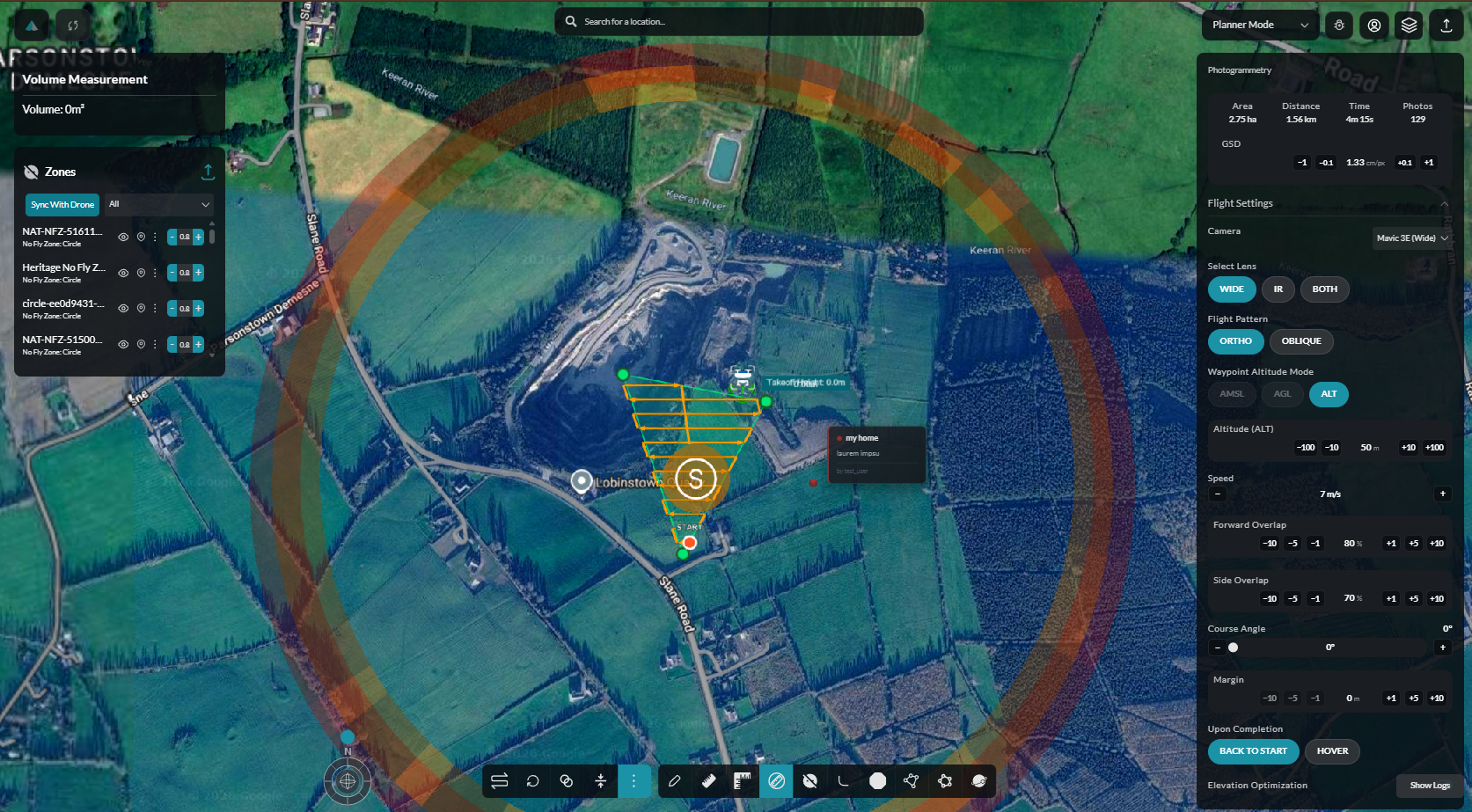This screenshot has width=1472, height=812.
Task: Click the Zones upload arrow icon
Action: point(208,172)
